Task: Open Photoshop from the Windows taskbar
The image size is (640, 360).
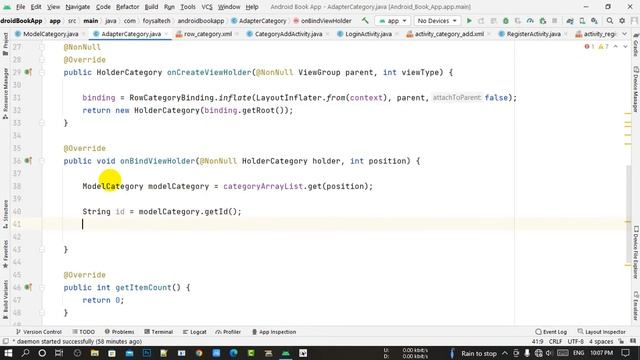Action: point(147,353)
